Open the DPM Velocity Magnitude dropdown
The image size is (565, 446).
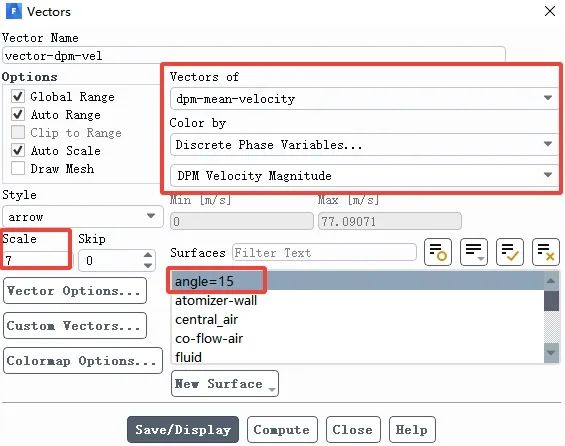(364, 175)
